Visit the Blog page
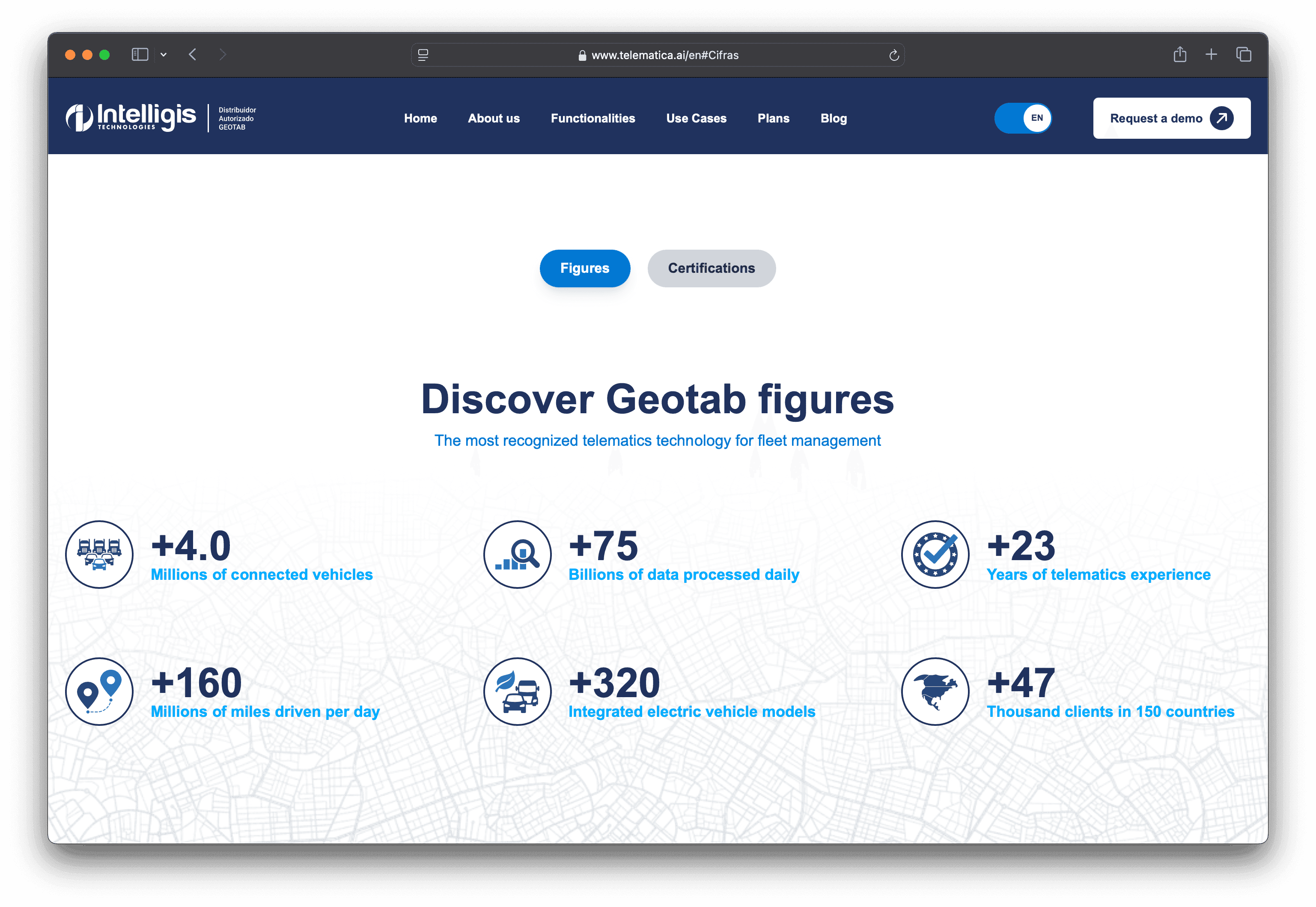 click(x=833, y=118)
